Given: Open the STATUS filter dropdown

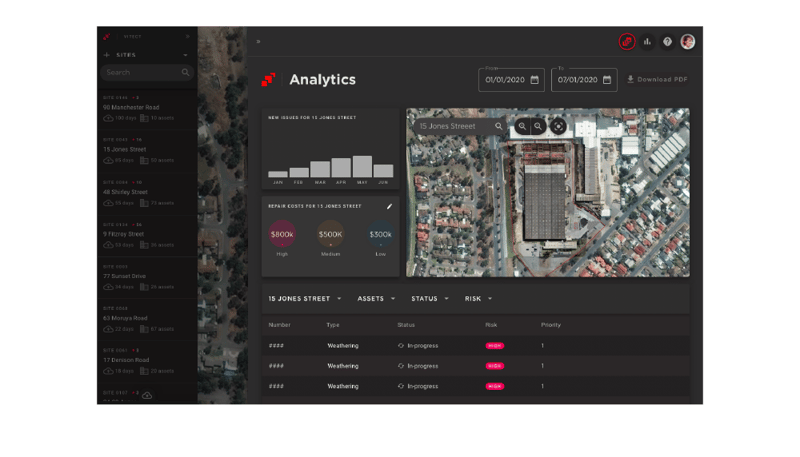Looking at the screenshot, I should tap(430, 299).
